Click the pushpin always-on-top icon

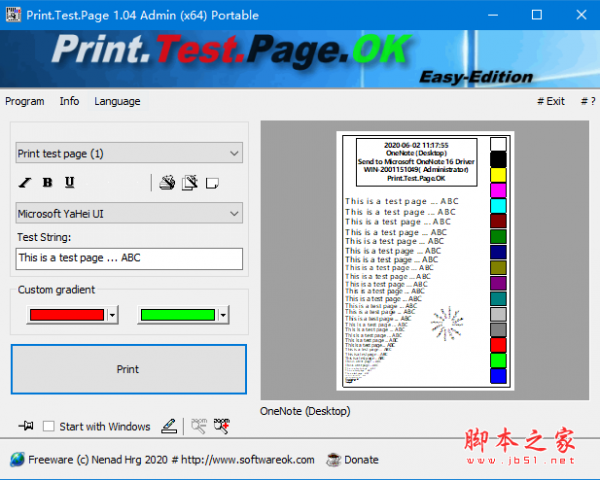tap(26, 425)
